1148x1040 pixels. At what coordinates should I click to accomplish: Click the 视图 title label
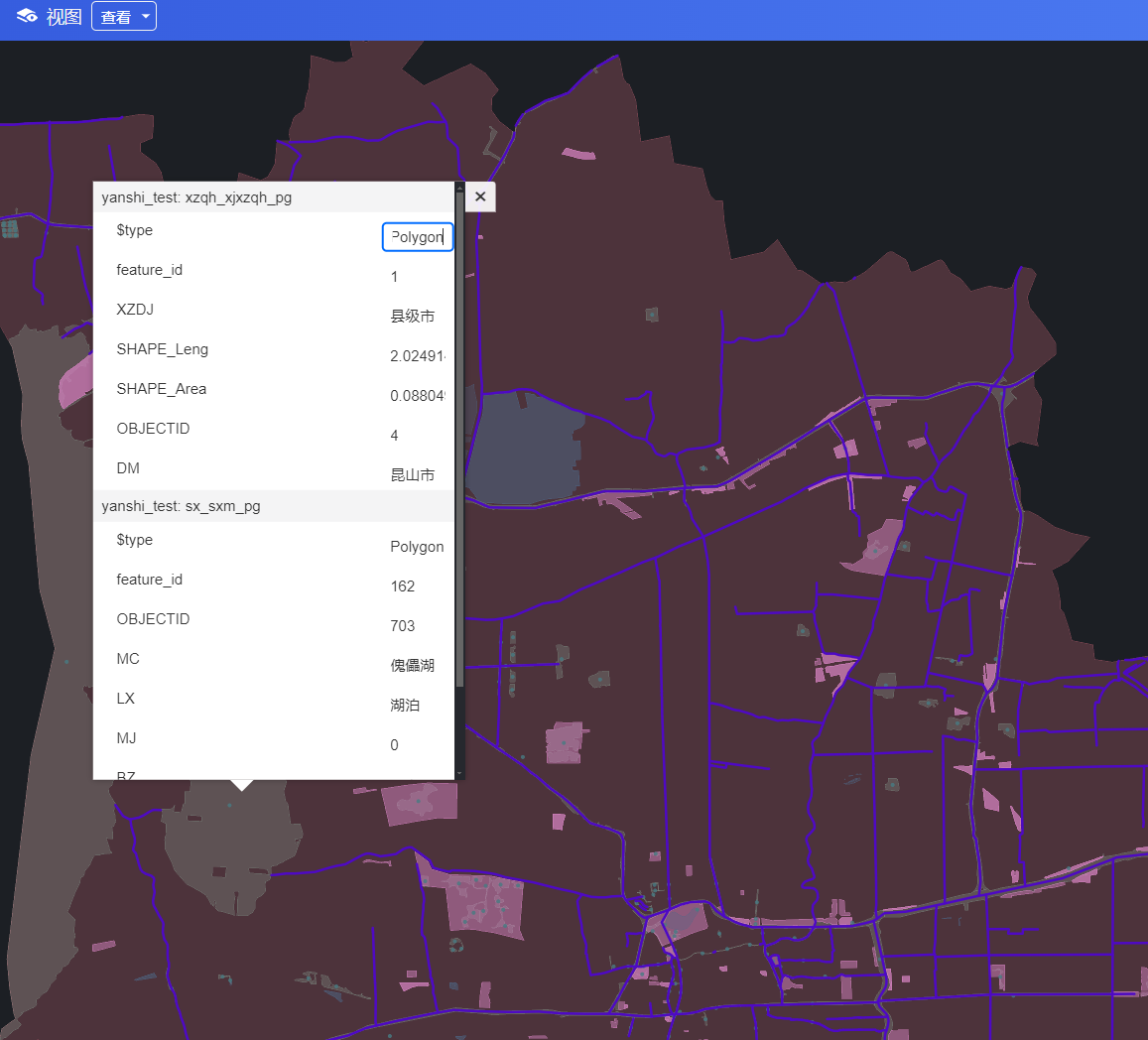tap(64, 17)
